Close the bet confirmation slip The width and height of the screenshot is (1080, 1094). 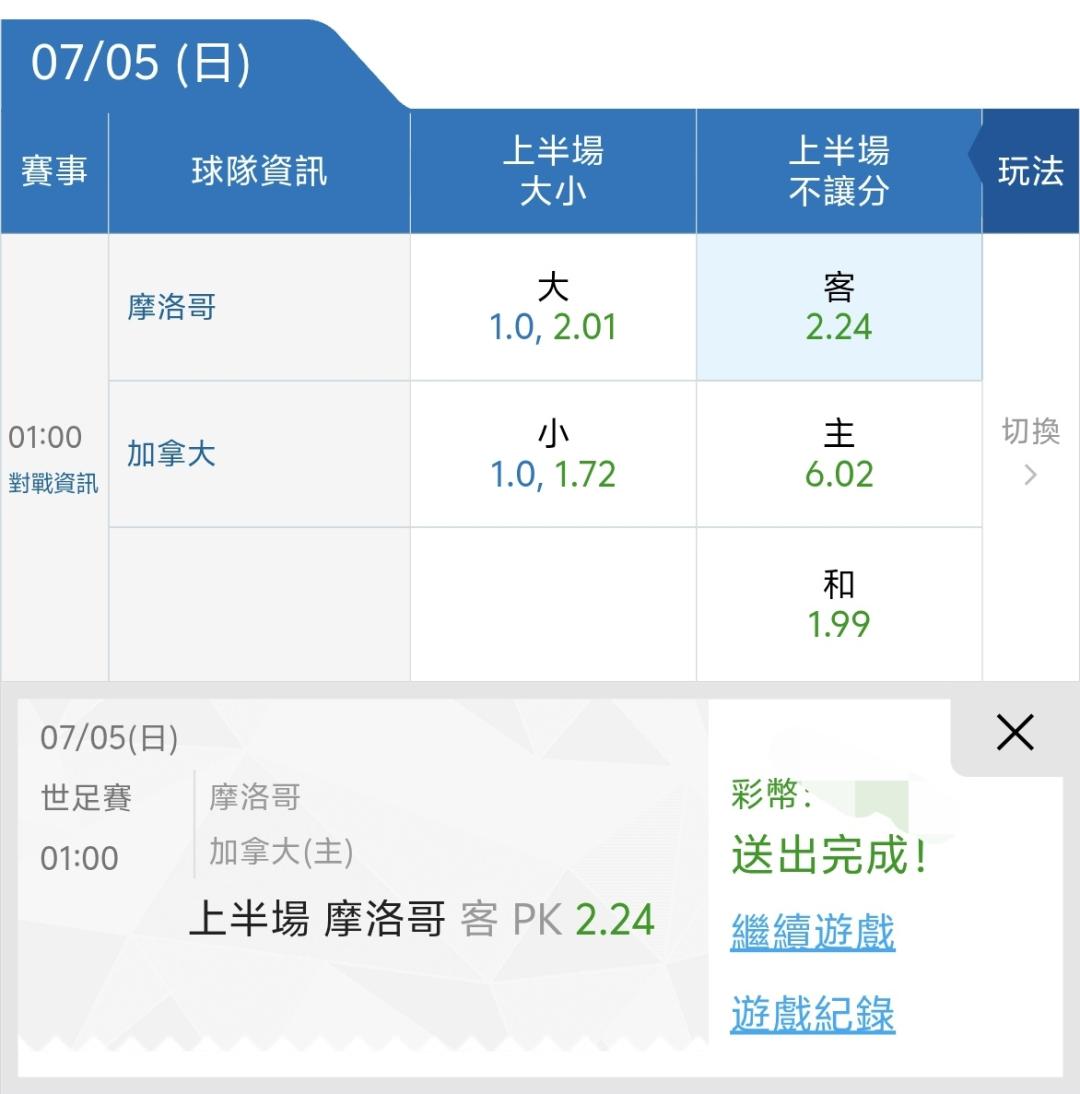click(x=1015, y=732)
